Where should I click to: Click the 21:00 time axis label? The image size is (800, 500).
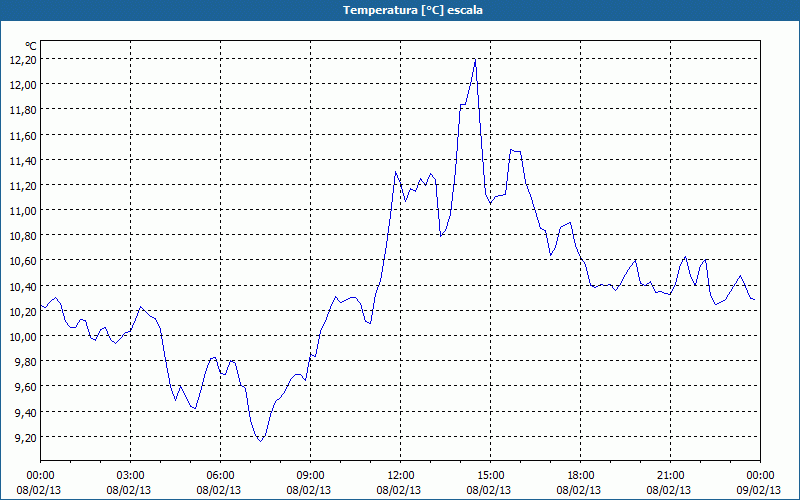pyautogui.click(x=670, y=476)
